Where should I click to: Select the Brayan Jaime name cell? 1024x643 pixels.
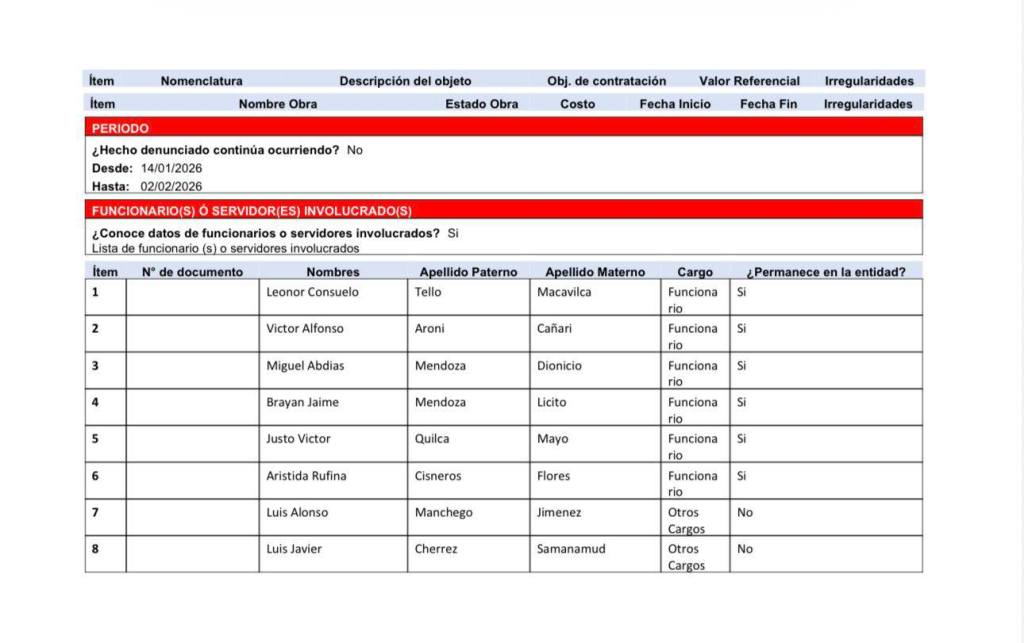click(302, 402)
